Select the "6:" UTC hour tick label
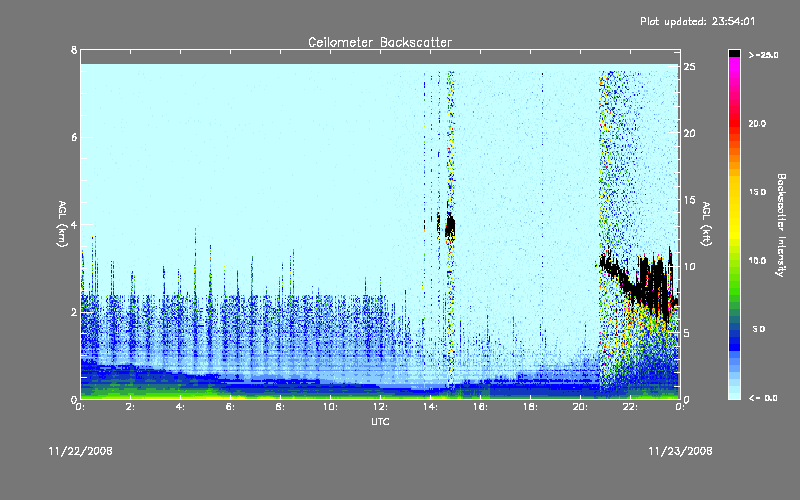Viewport: 800px width, 500px height. point(231,407)
